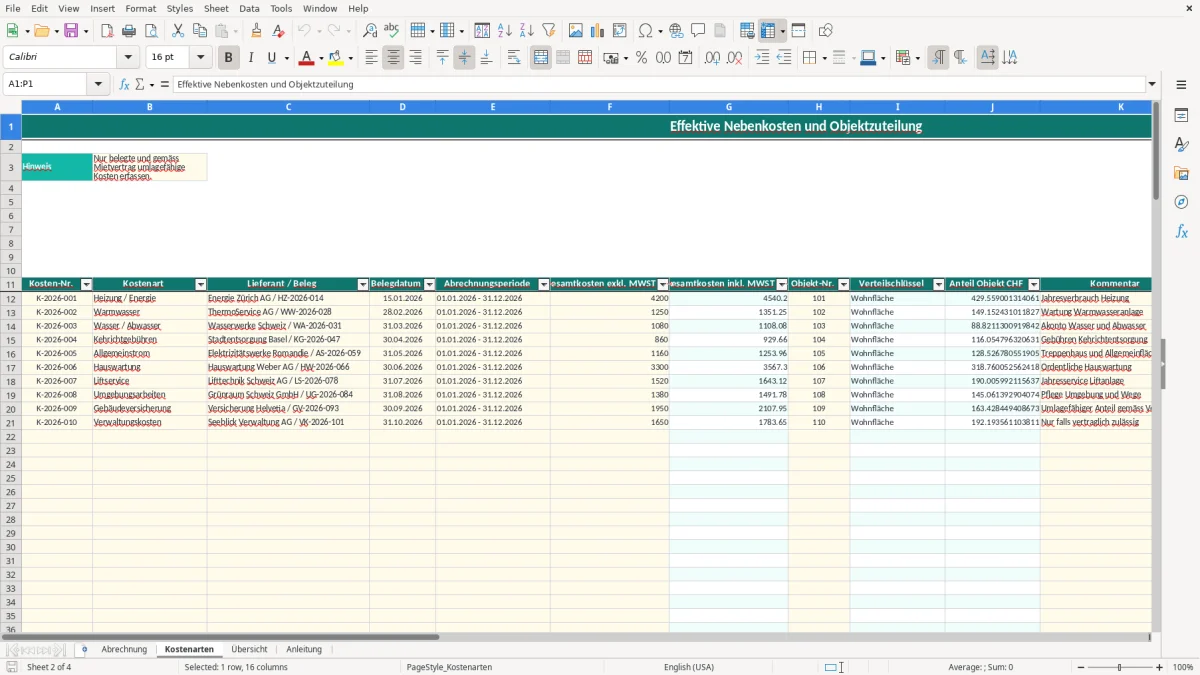Viewport: 1200px width, 675px height.
Task: Print the spreadsheet with the printer icon
Action: 129,31
